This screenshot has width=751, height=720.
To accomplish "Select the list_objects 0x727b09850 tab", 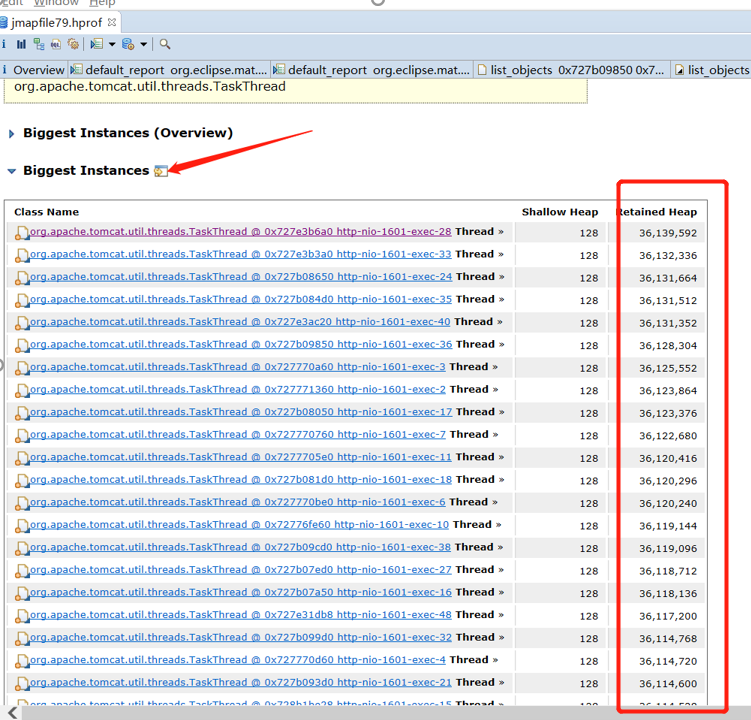I will click(571, 70).
